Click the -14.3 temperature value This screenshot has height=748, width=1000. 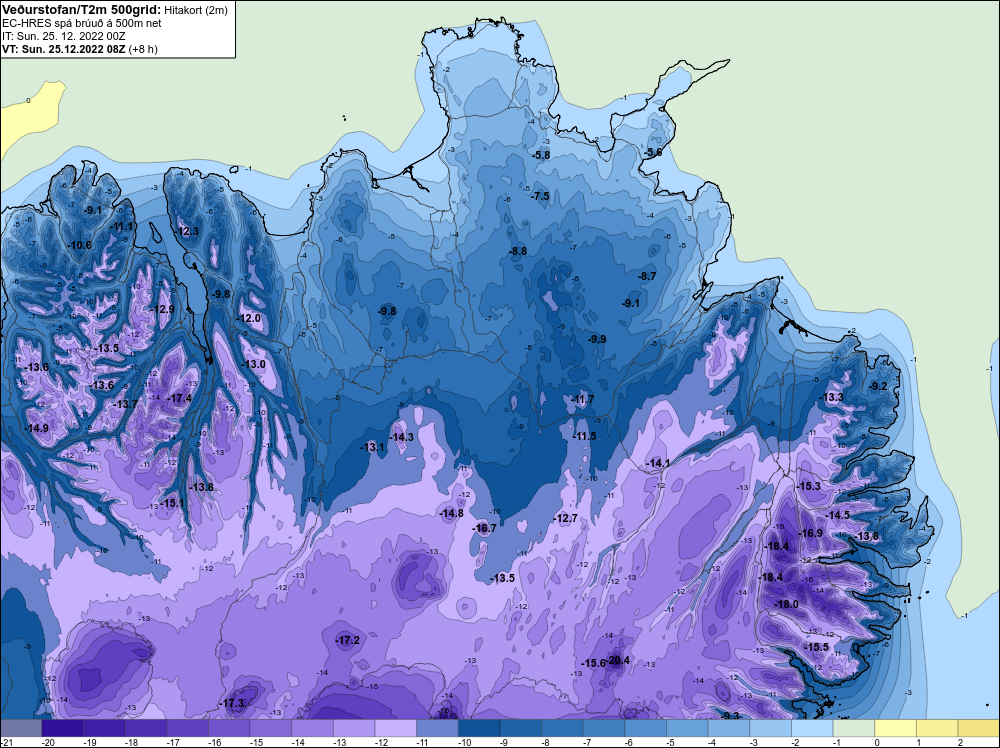(x=402, y=437)
